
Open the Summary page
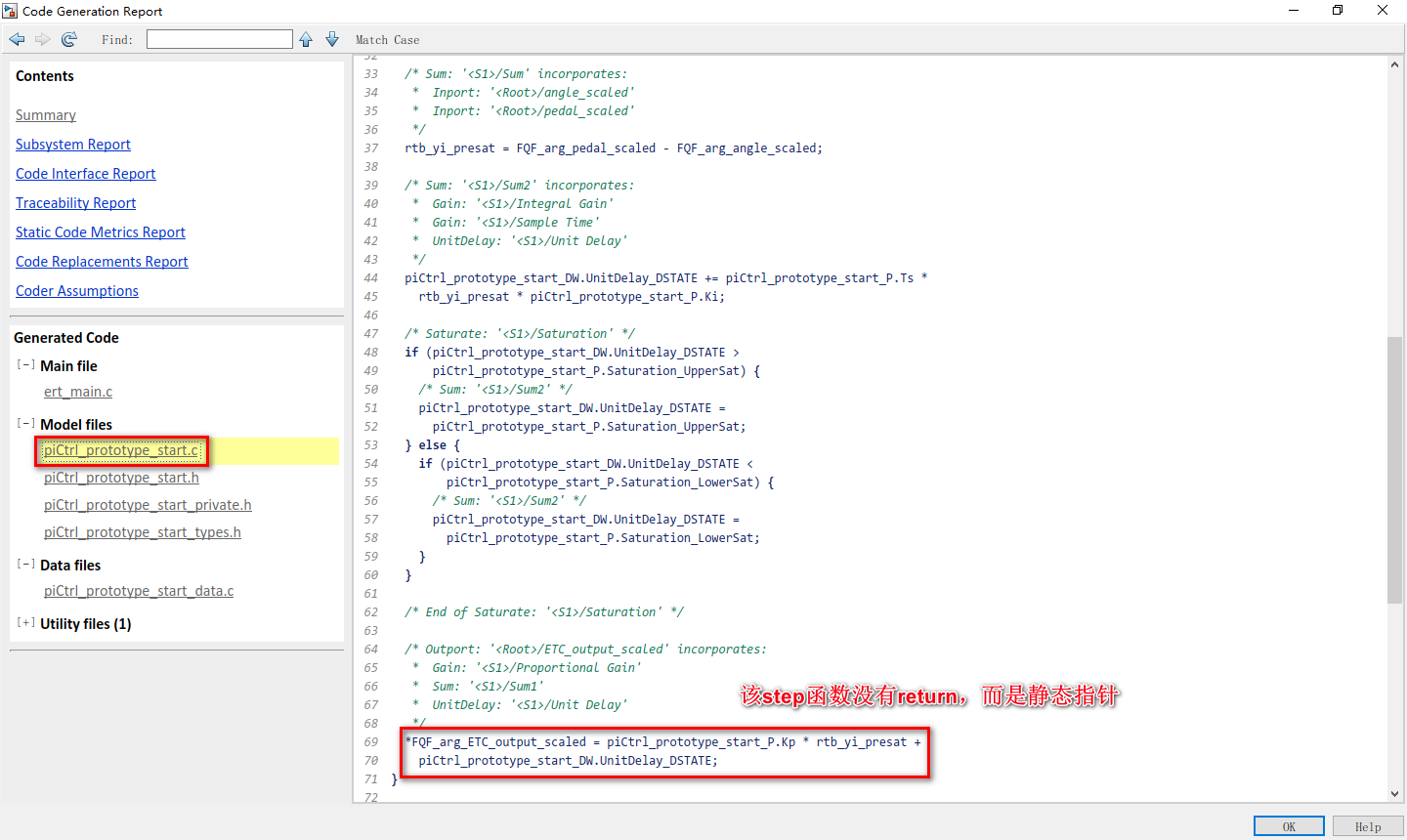(45, 114)
